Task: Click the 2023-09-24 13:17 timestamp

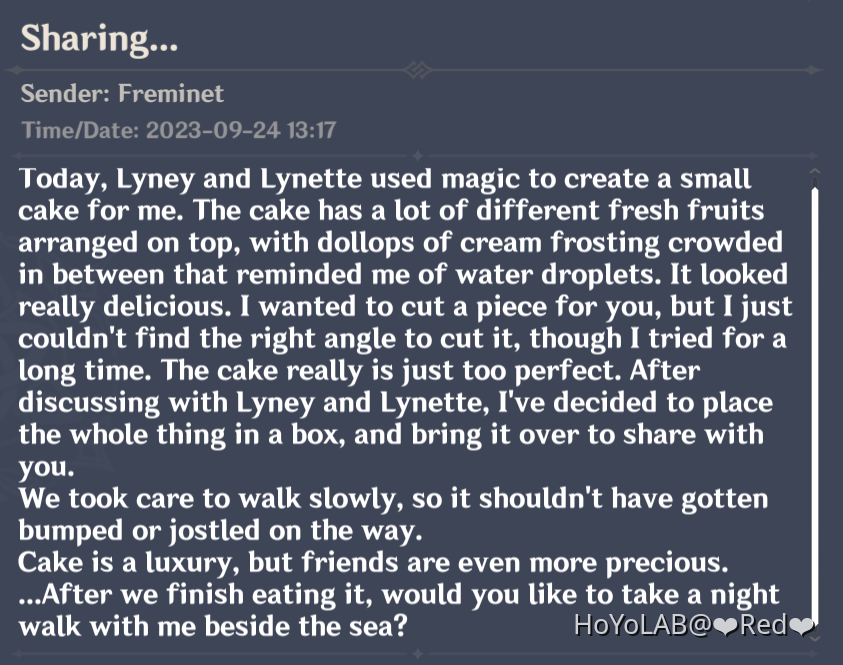Action: (241, 130)
